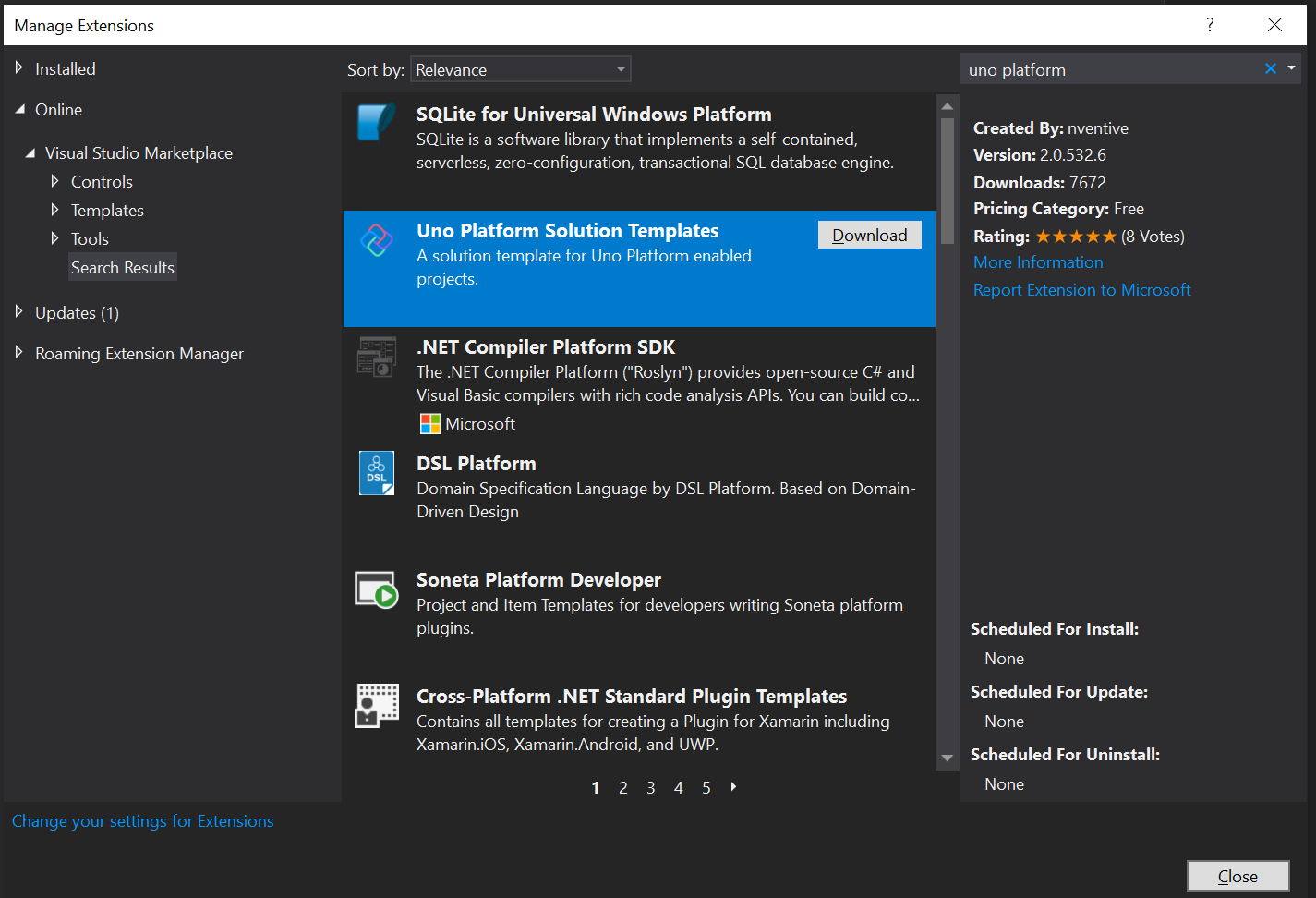Select Roaming Extension Manager label
Viewport: 1316px width, 898px height.
coord(139,354)
